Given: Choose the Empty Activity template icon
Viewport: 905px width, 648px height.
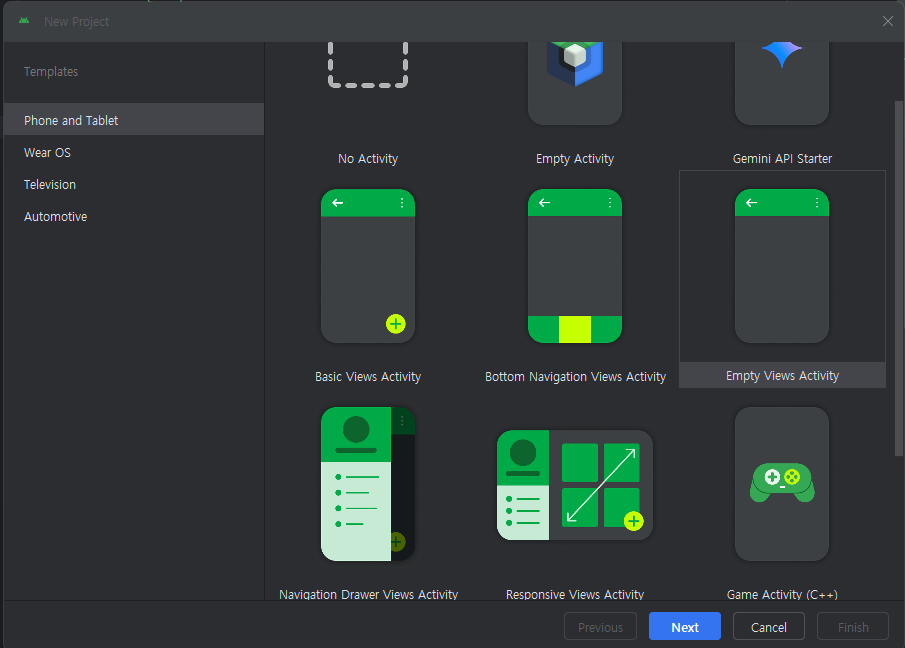Looking at the screenshot, I should point(575,83).
